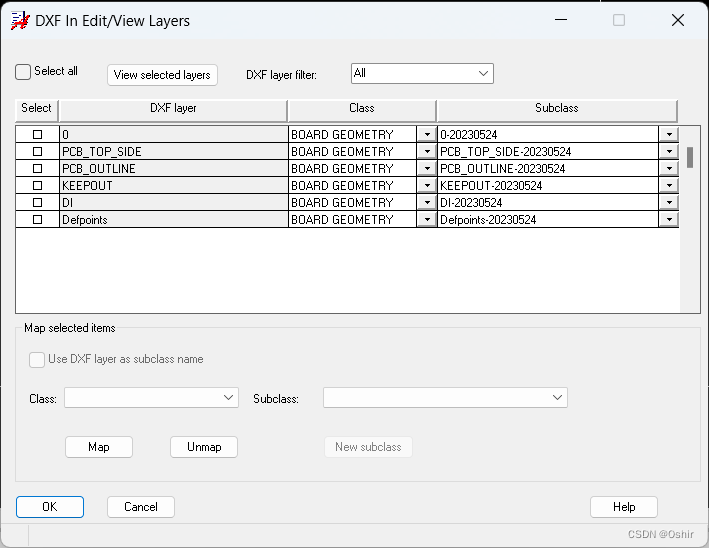
Task: Select the KEEPOUT layer checkbox
Action: point(38,186)
